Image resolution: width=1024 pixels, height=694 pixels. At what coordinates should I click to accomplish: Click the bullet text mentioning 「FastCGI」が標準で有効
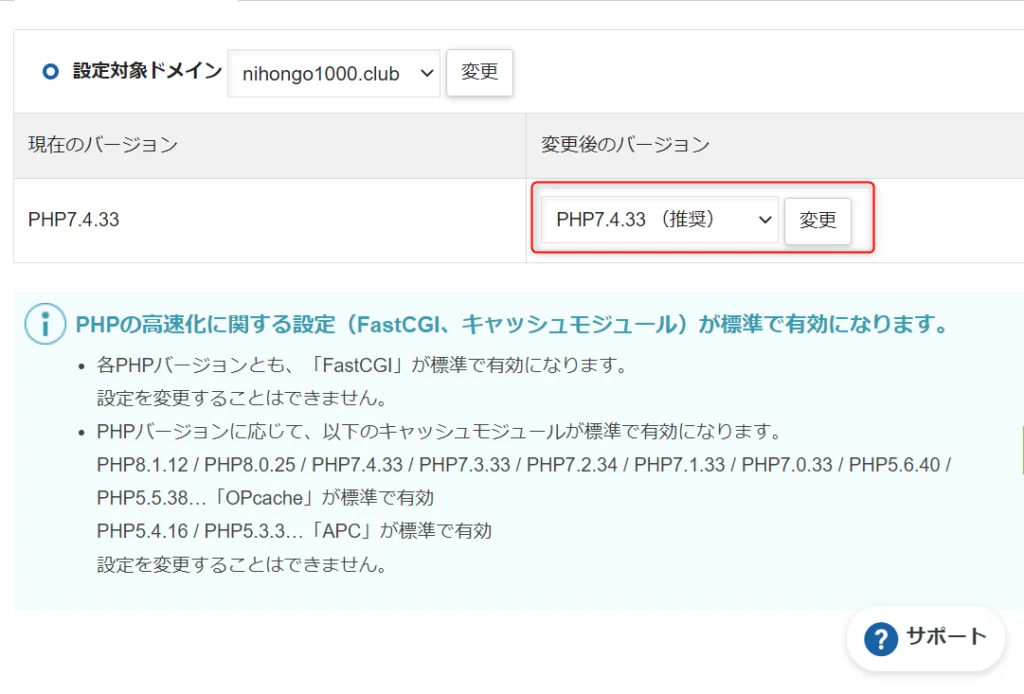pyautogui.click(x=361, y=365)
